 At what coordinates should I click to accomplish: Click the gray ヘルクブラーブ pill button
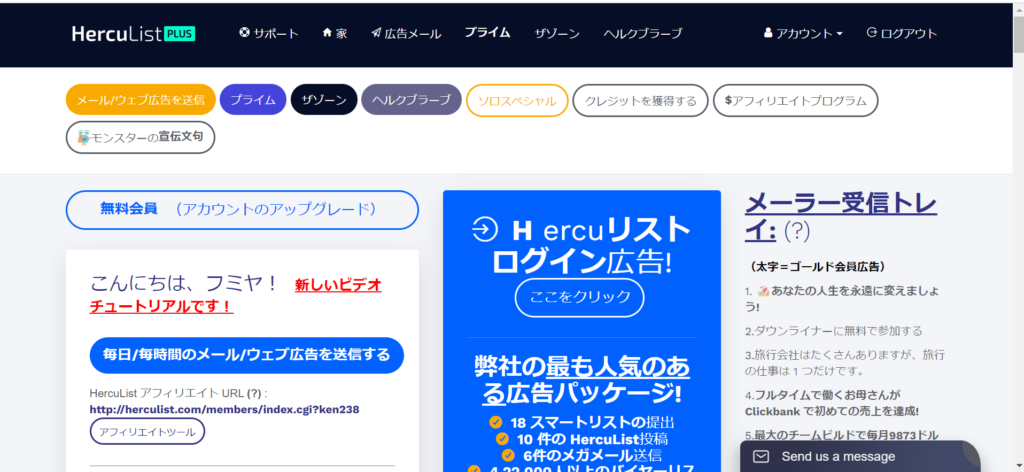click(411, 100)
